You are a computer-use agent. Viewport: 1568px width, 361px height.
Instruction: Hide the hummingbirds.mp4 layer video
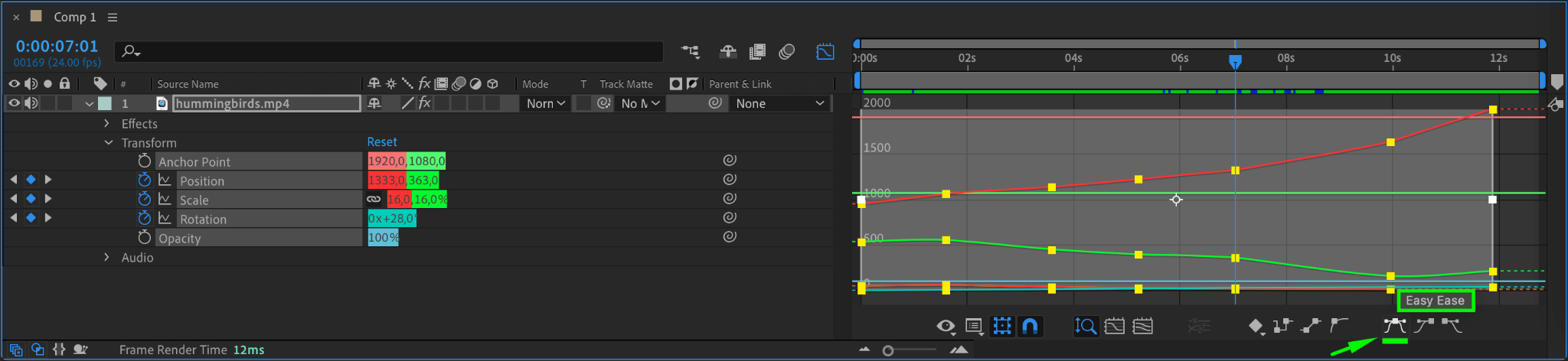point(14,103)
